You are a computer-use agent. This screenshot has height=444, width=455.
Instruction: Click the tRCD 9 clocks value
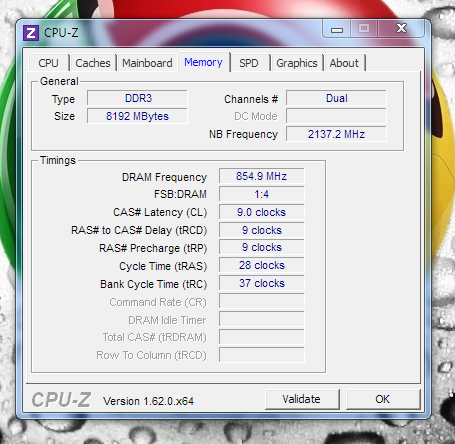coord(262,230)
